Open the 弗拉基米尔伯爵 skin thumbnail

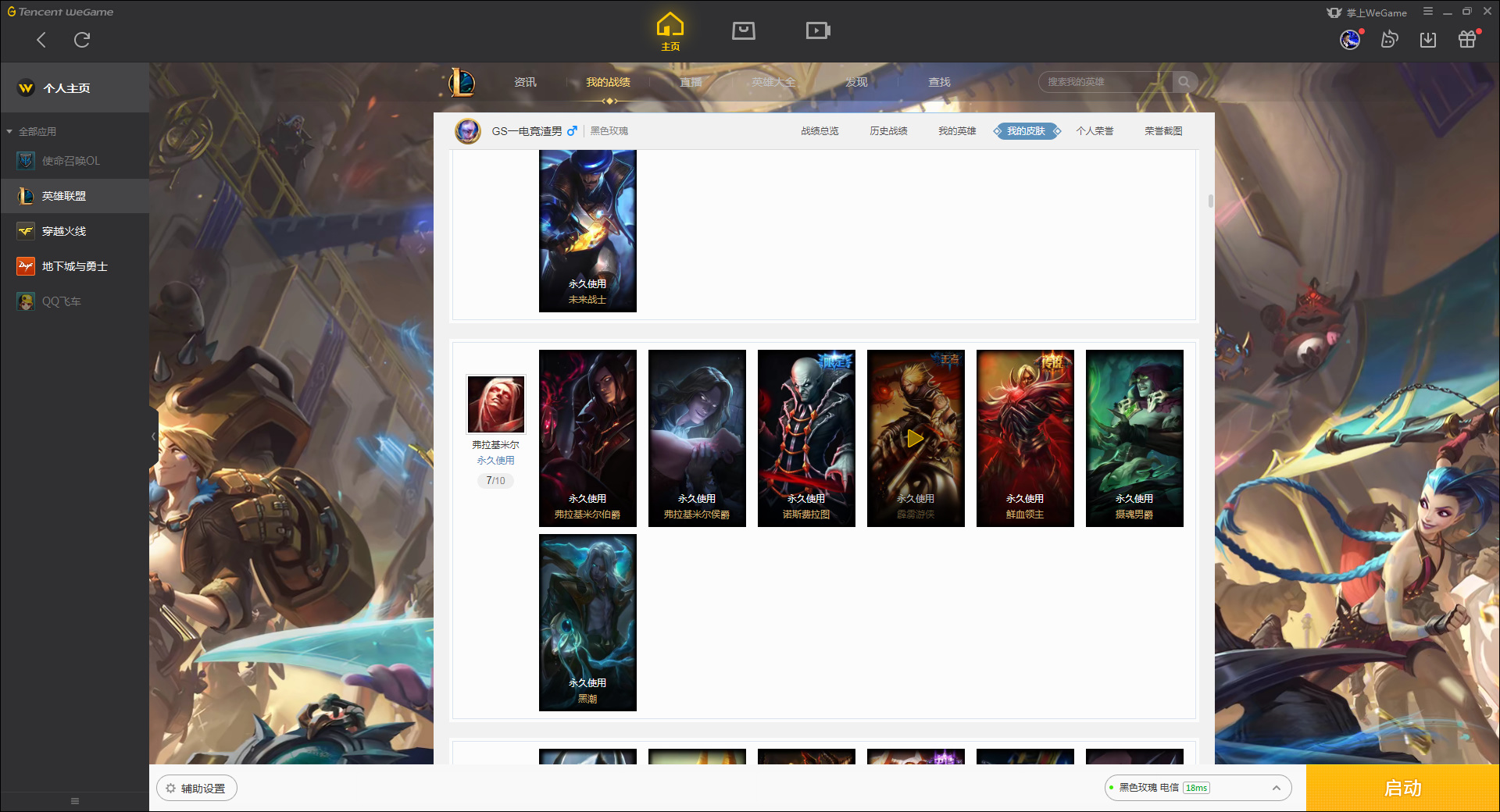coord(587,438)
